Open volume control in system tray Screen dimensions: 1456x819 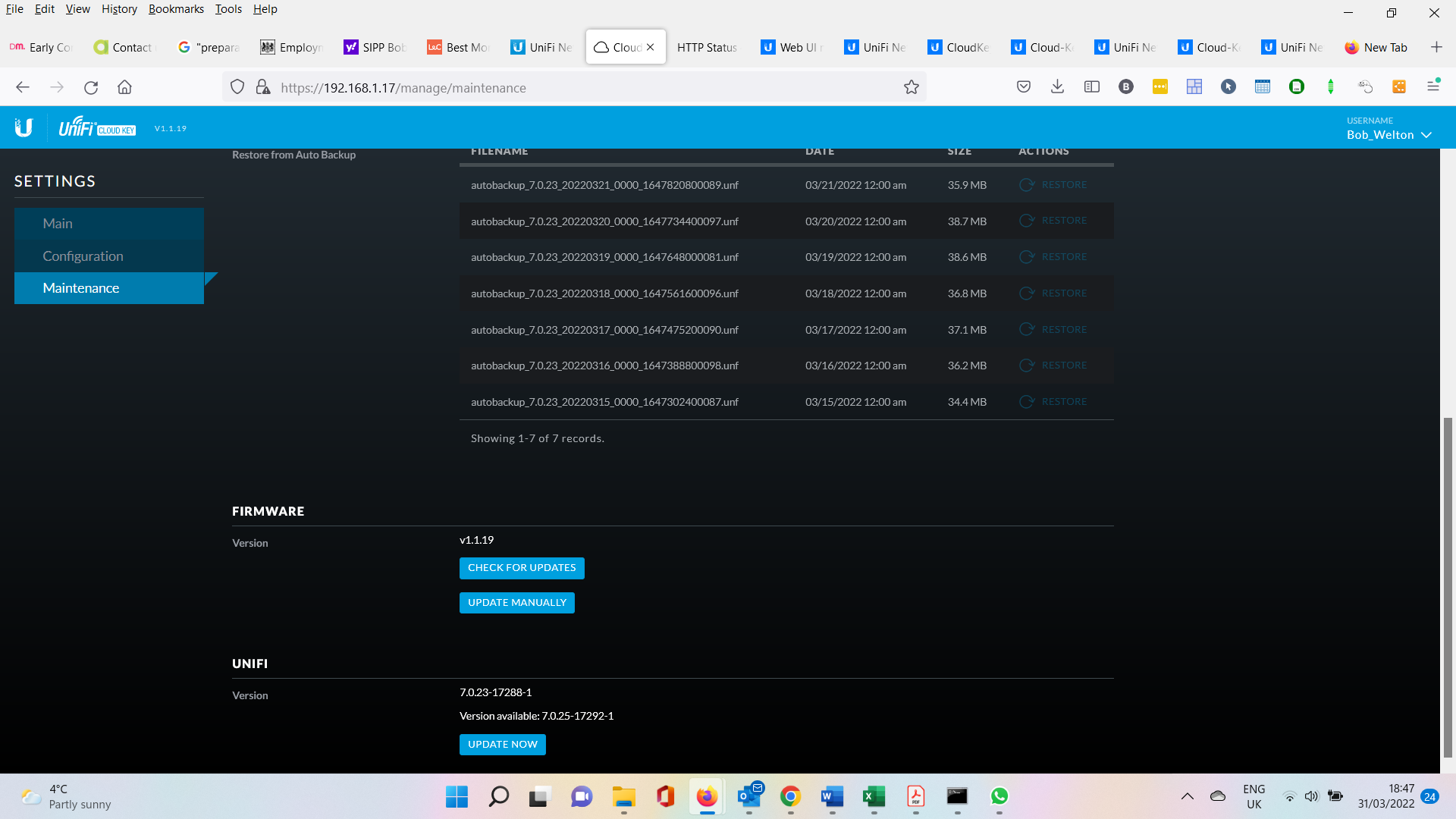(1311, 796)
